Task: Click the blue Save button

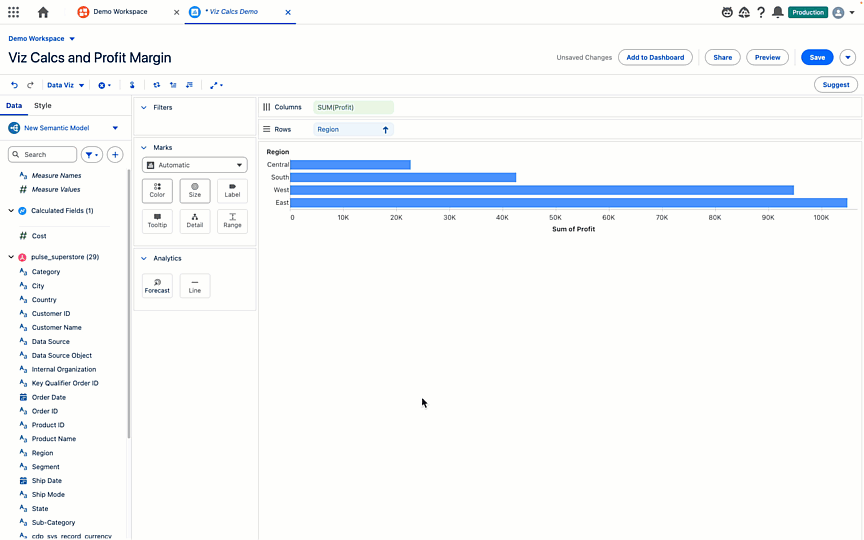Action: 817,57
